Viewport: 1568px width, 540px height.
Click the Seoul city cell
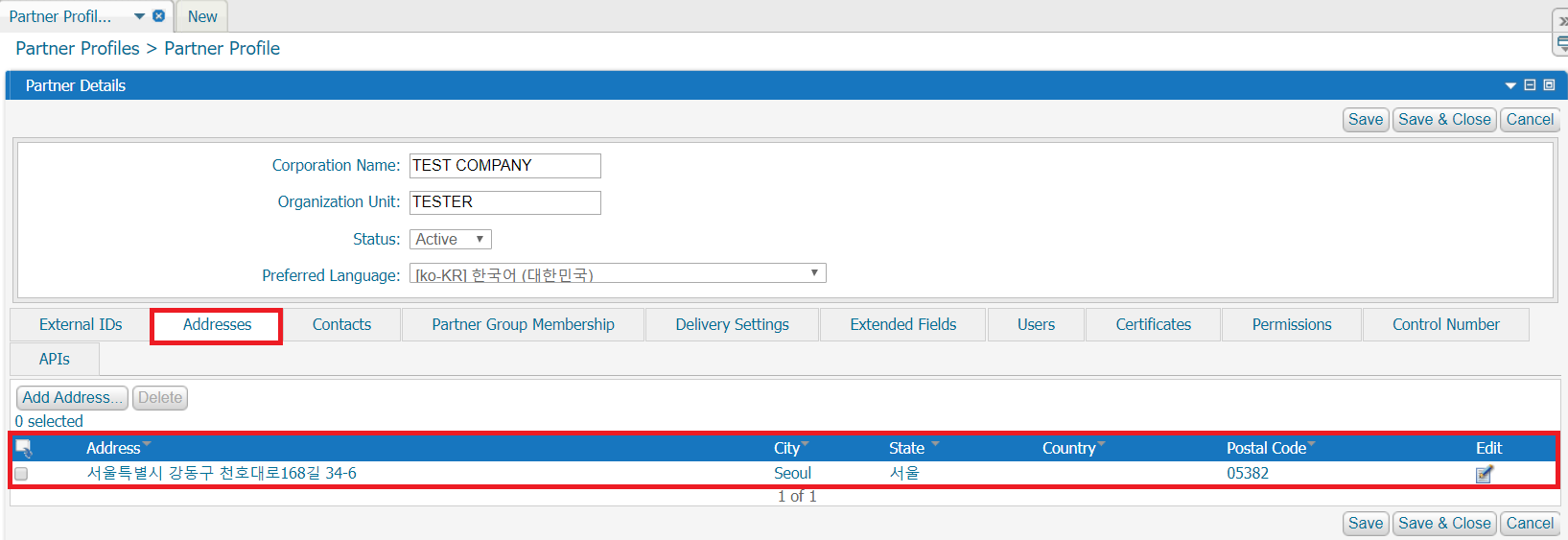pos(792,473)
